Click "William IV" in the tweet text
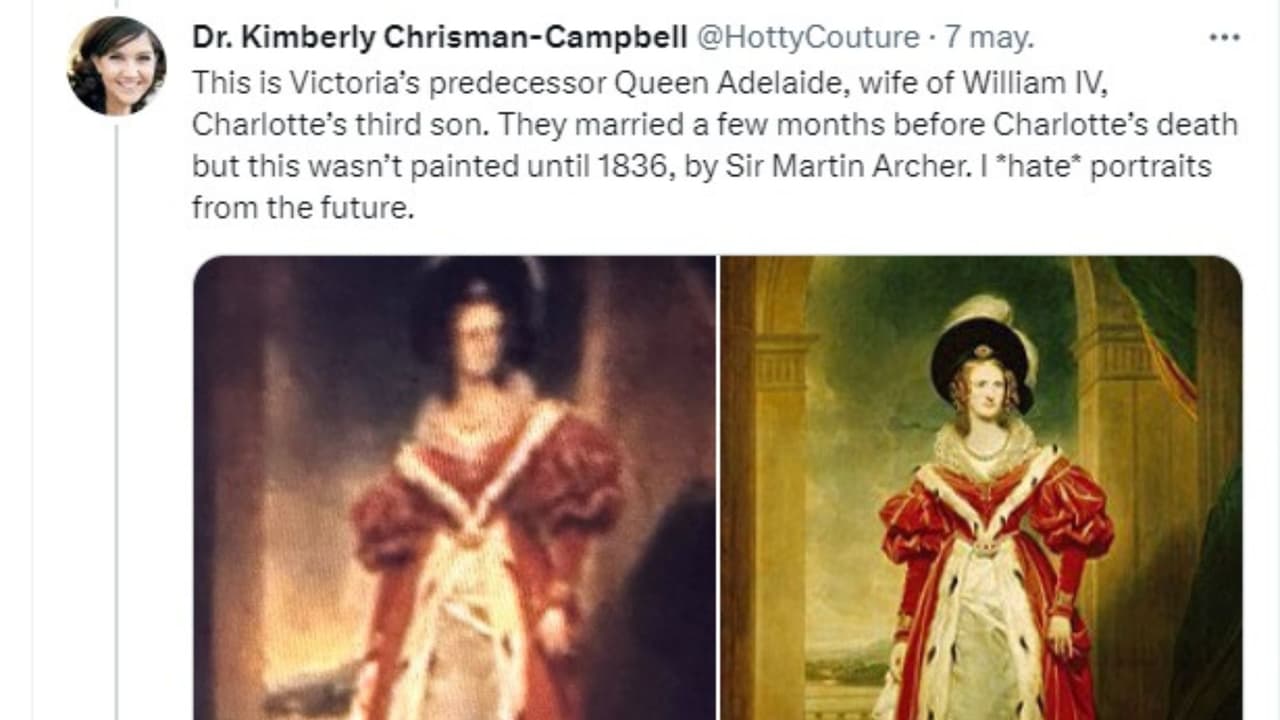 tap(1033, 82)
